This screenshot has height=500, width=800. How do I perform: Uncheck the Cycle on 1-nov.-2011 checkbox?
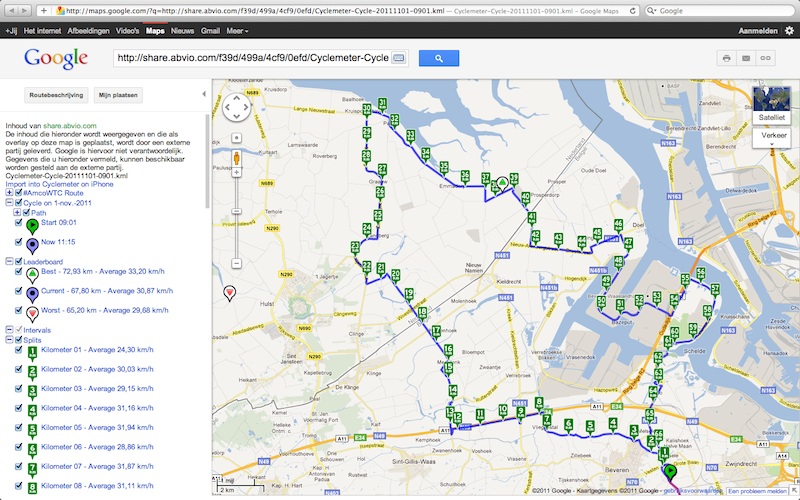coord(19,203)
